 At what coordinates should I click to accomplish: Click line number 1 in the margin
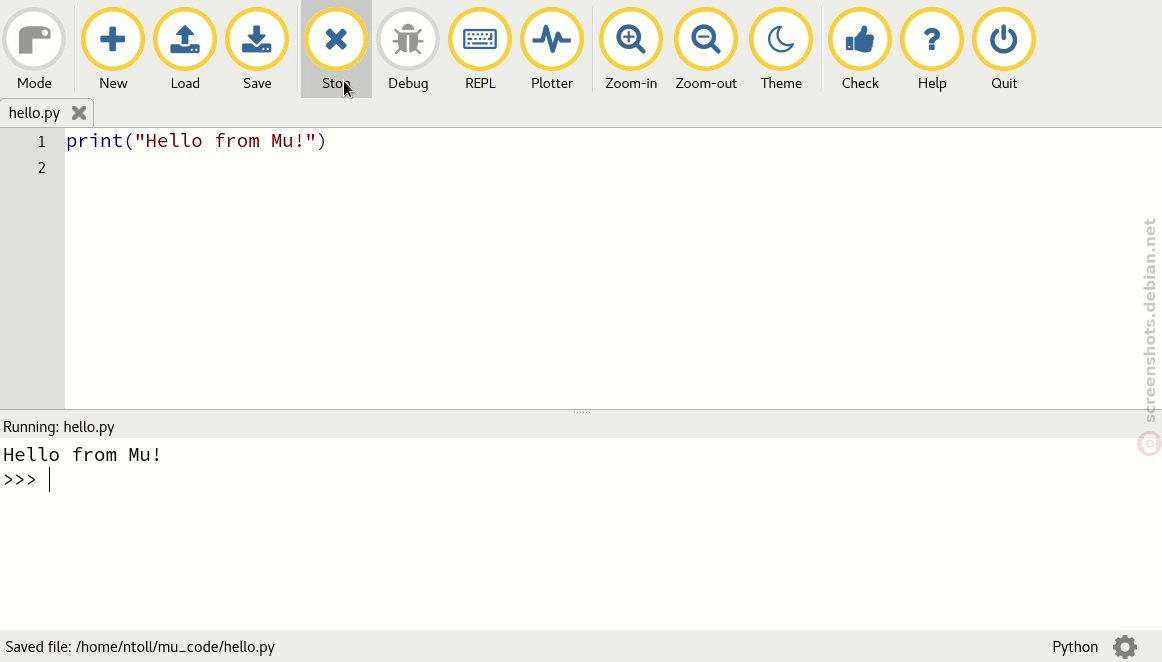[42, 141]
